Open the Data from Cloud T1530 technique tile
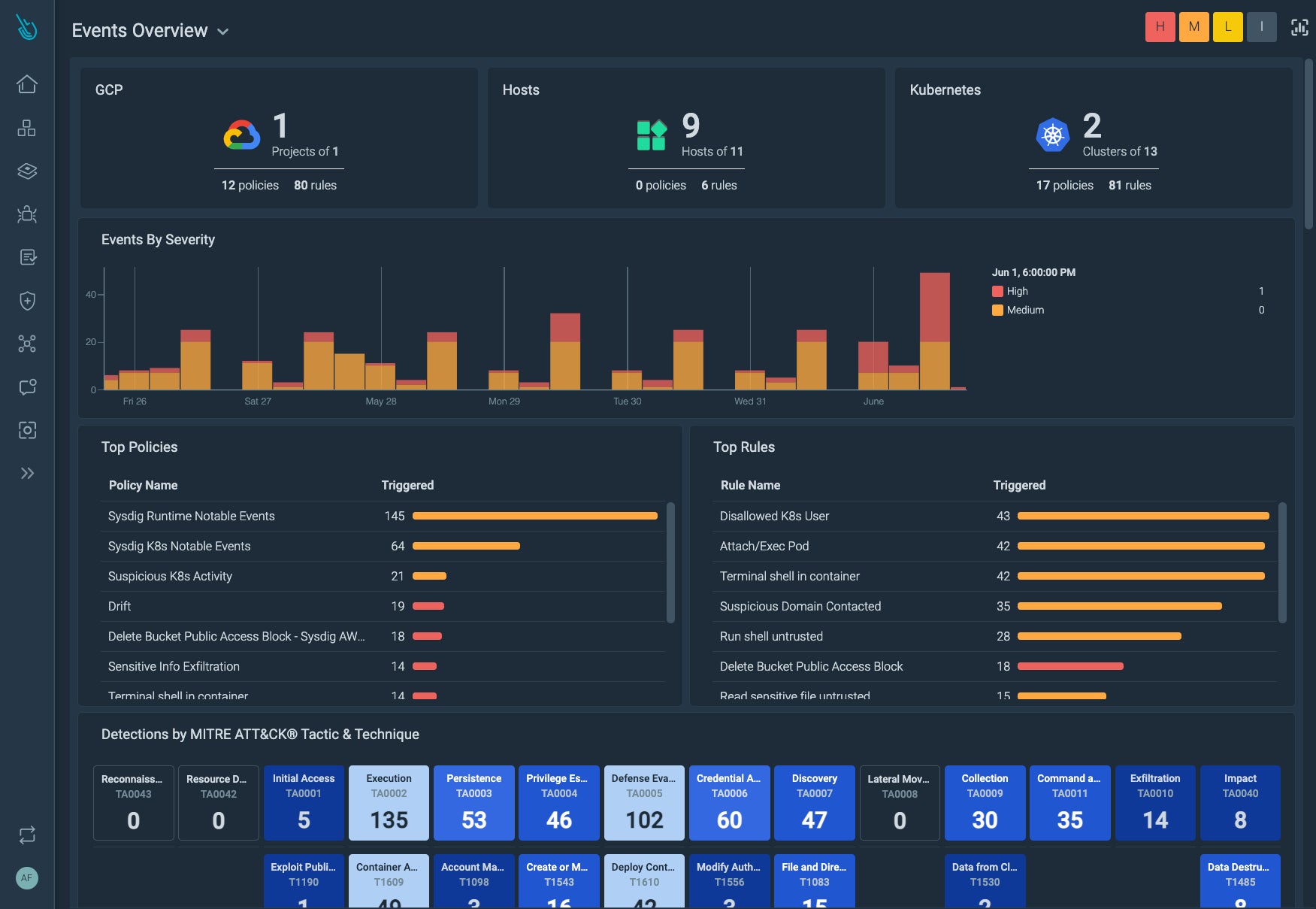This screenshot has width=1316, height=909. [985, 881]
